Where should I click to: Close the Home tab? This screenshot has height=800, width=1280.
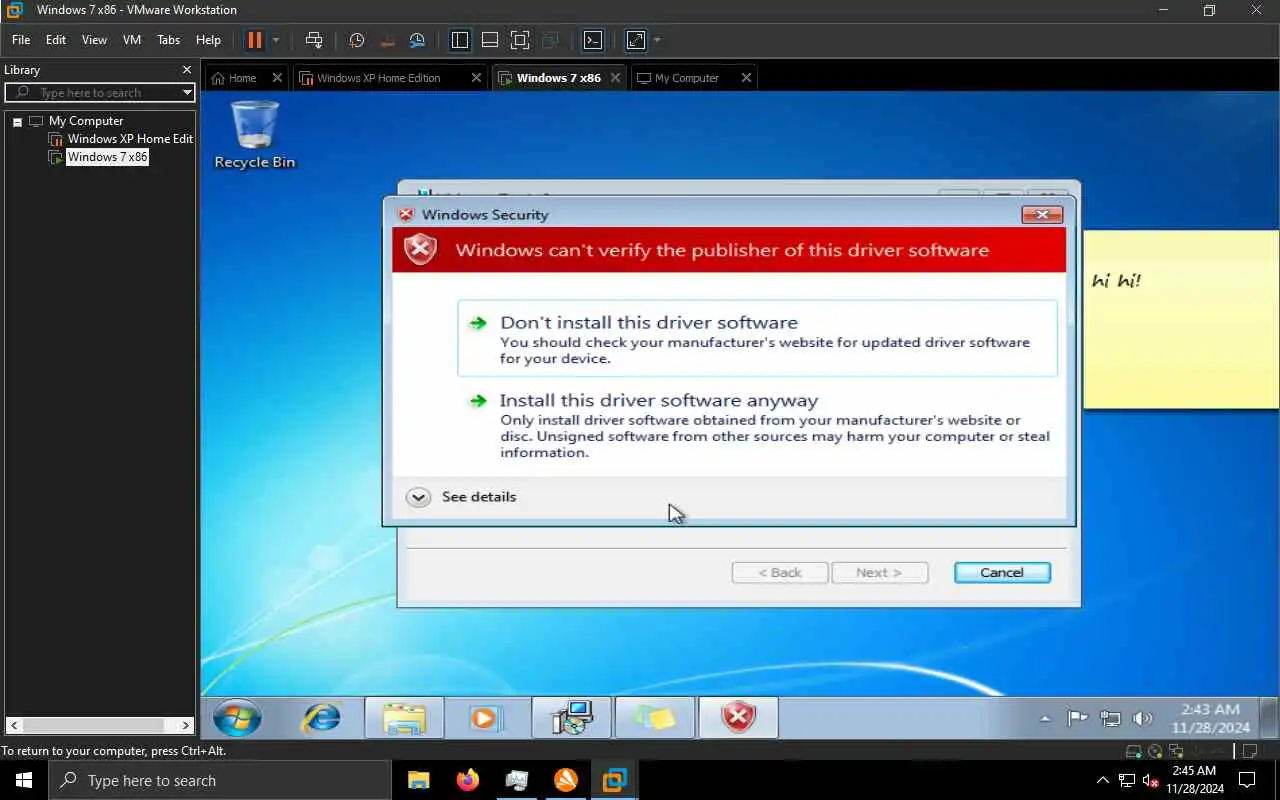(277, 78)
